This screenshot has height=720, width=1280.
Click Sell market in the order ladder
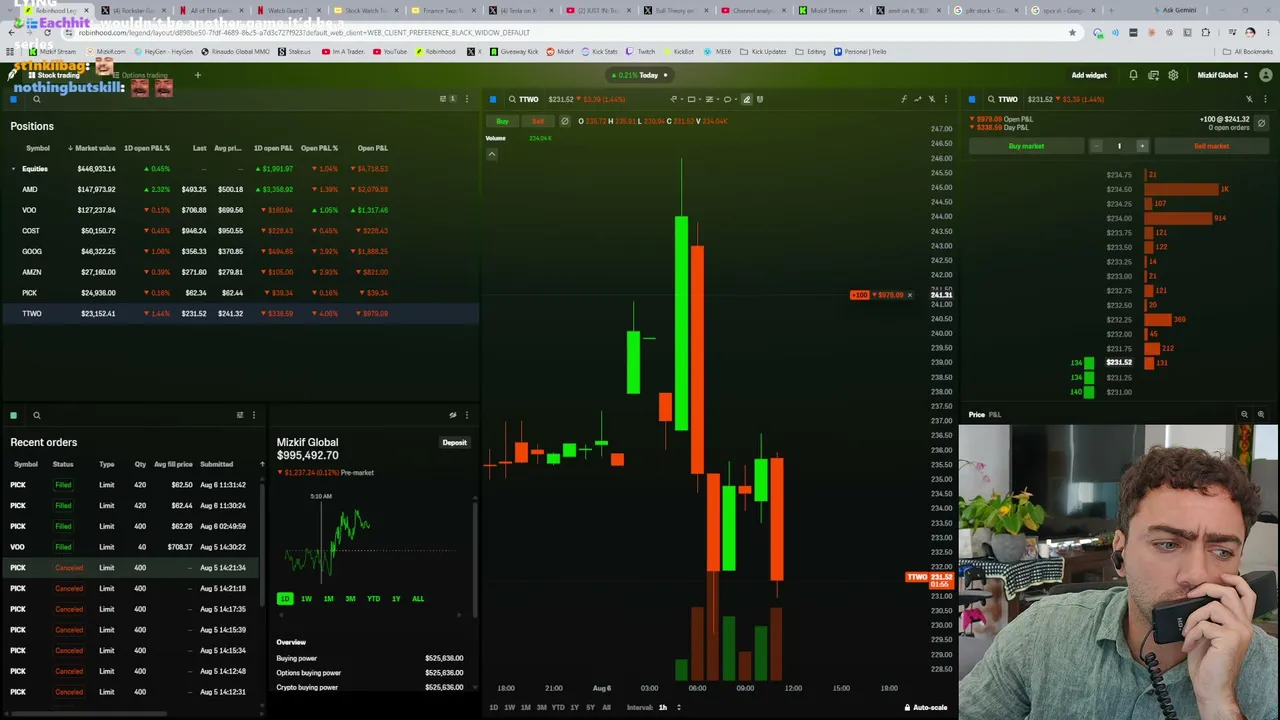coord(1211,146)
